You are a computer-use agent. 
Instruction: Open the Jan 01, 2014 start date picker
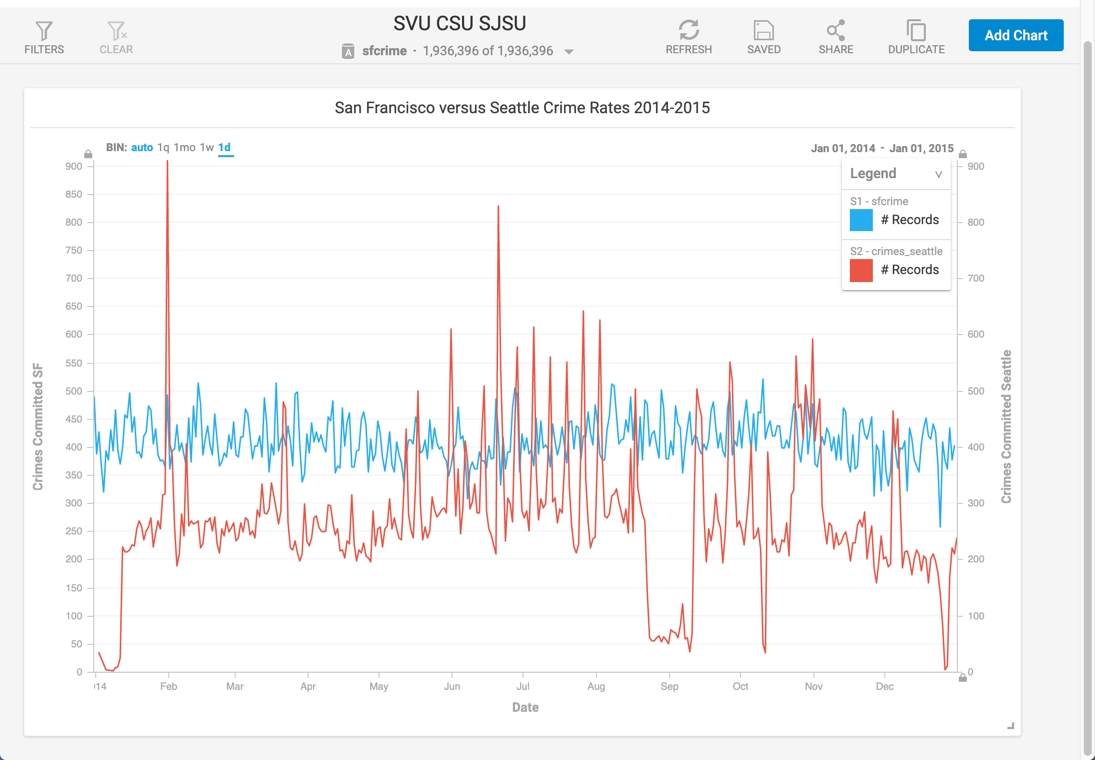843,148
